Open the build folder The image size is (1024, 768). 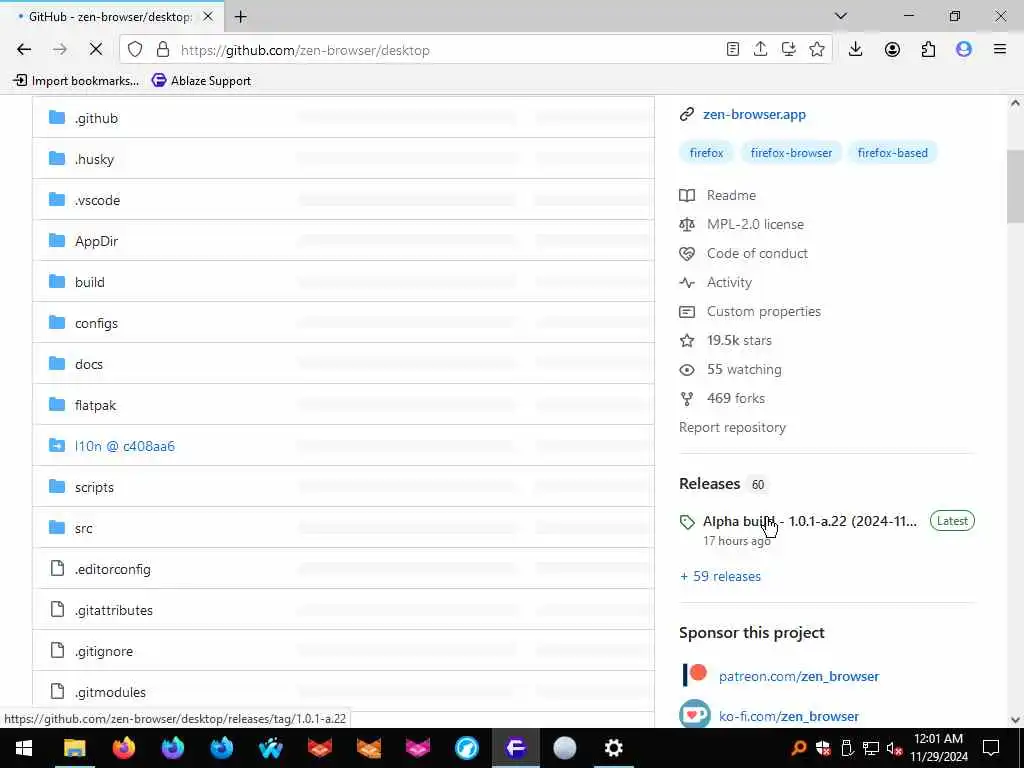pos(89,282)
